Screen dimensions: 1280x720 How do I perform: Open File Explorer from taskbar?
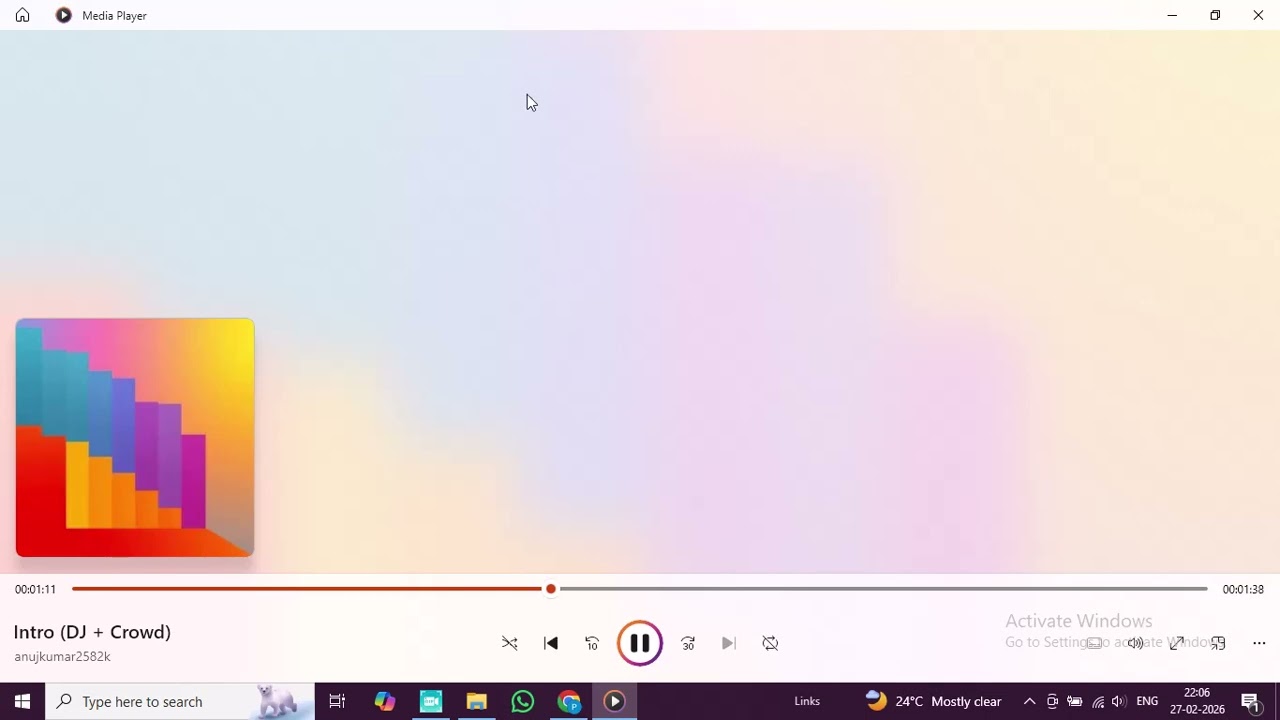pos(476,701)
